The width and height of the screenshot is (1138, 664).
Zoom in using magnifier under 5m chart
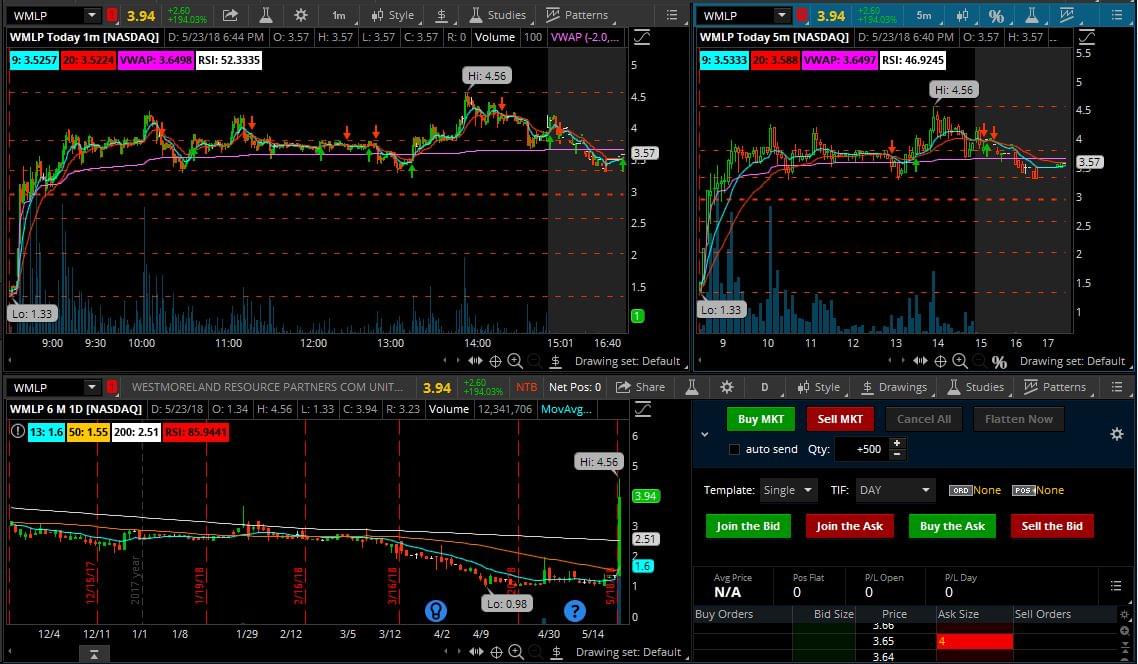click(x=959, y=361)
